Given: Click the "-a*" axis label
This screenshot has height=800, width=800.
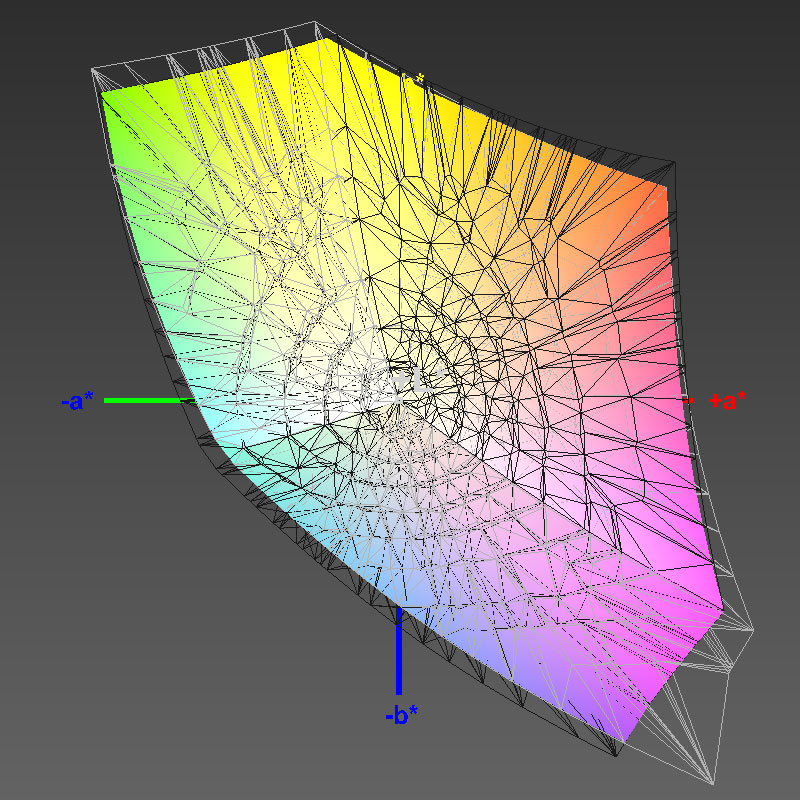Looking at the screenshot, I should click(77, 401).
